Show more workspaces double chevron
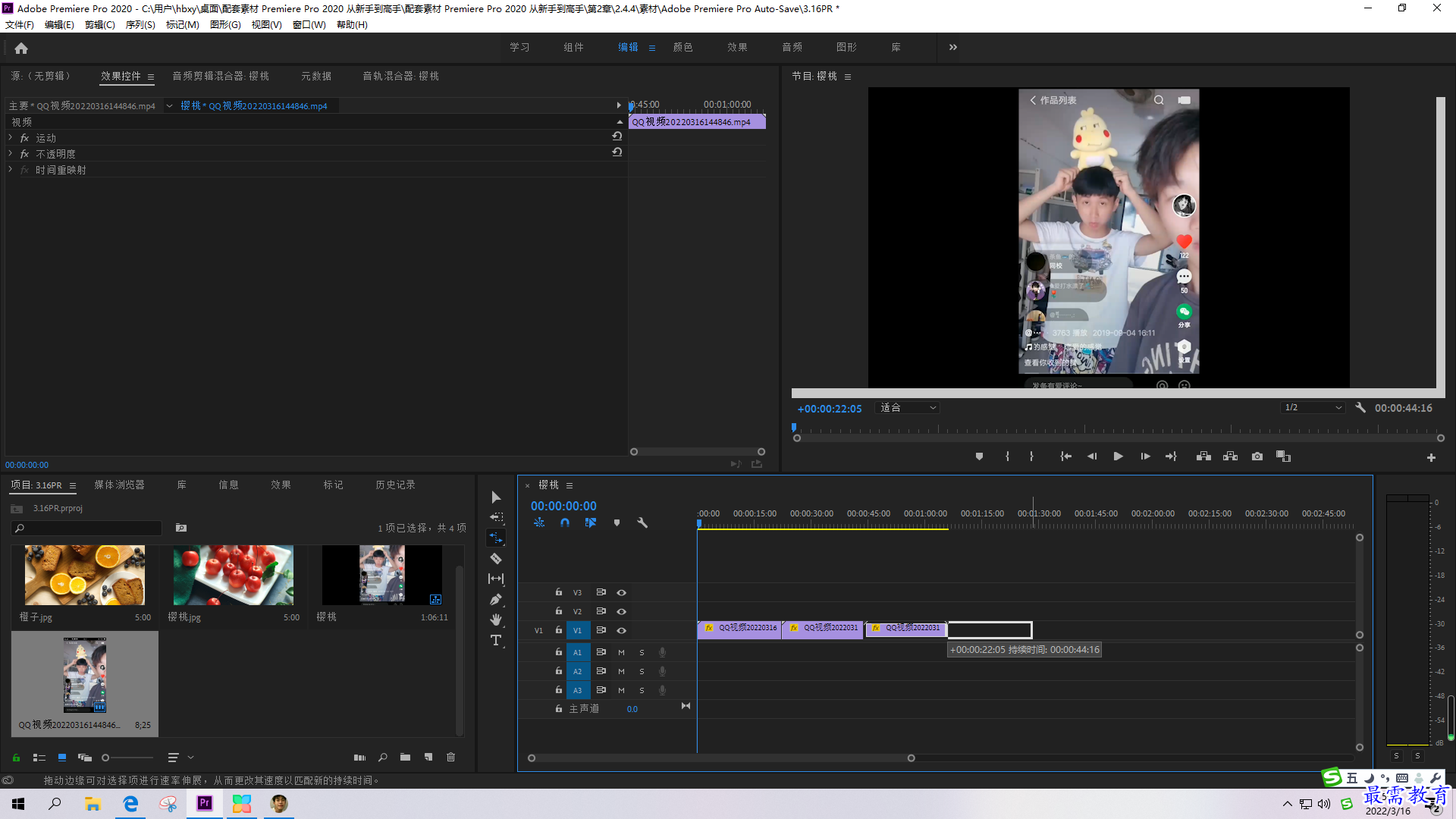The image size is (1456, 819). pos(952,47)
